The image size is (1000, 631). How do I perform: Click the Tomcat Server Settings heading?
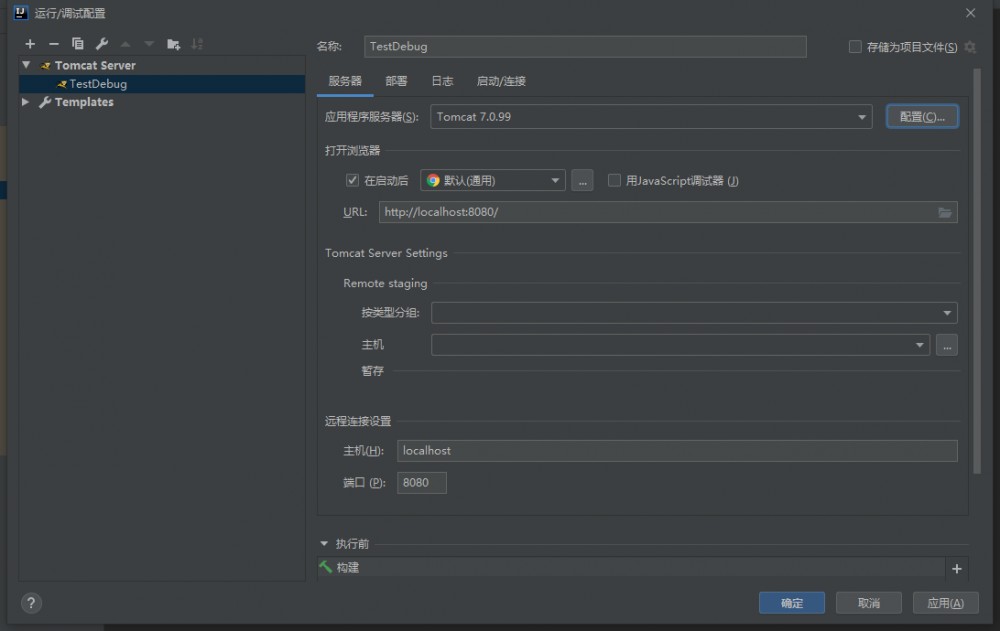(386, 253)
